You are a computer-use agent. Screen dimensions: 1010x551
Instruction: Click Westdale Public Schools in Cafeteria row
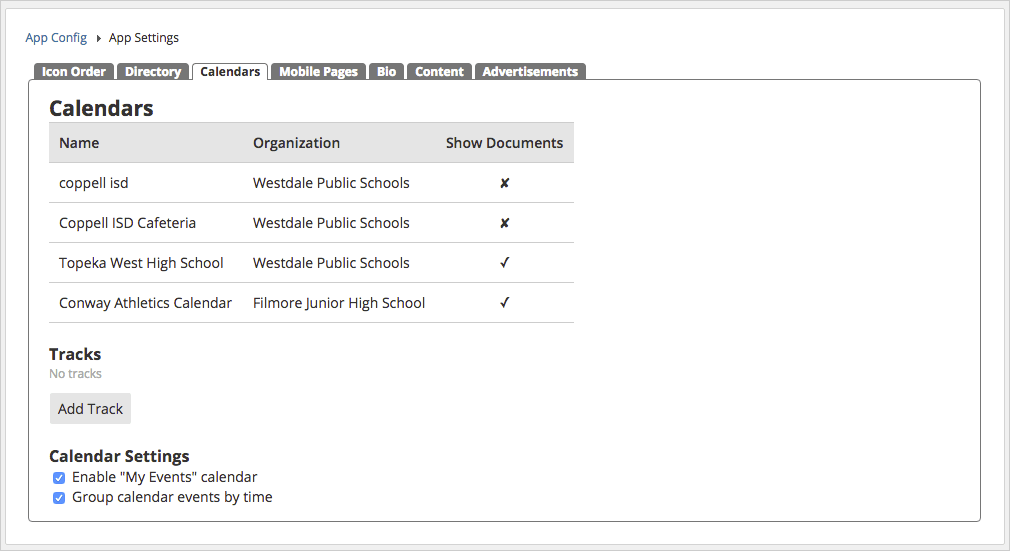tap(331, 223)
